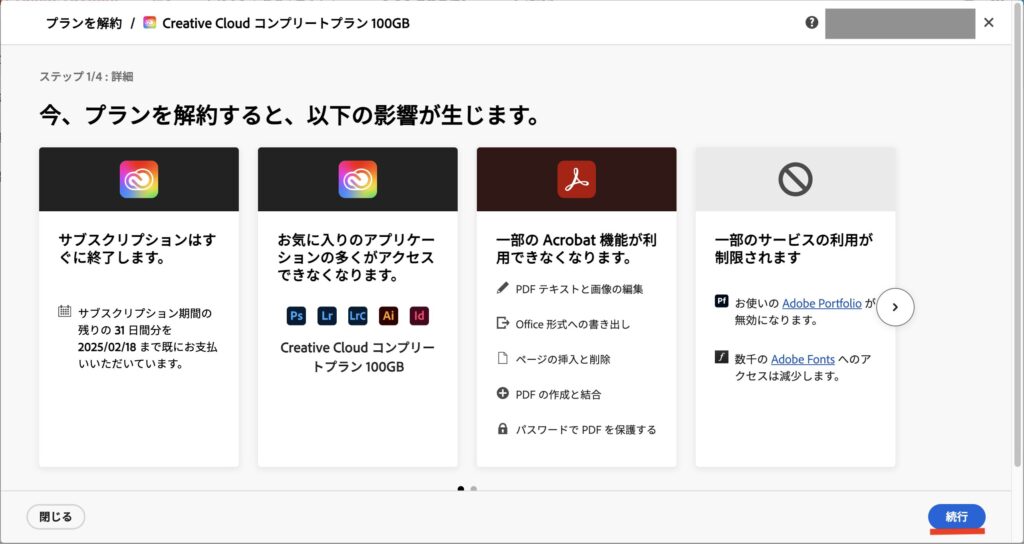1024x544 pixels.
Task: Close the dialog with the X button
Action: [989, 23]
